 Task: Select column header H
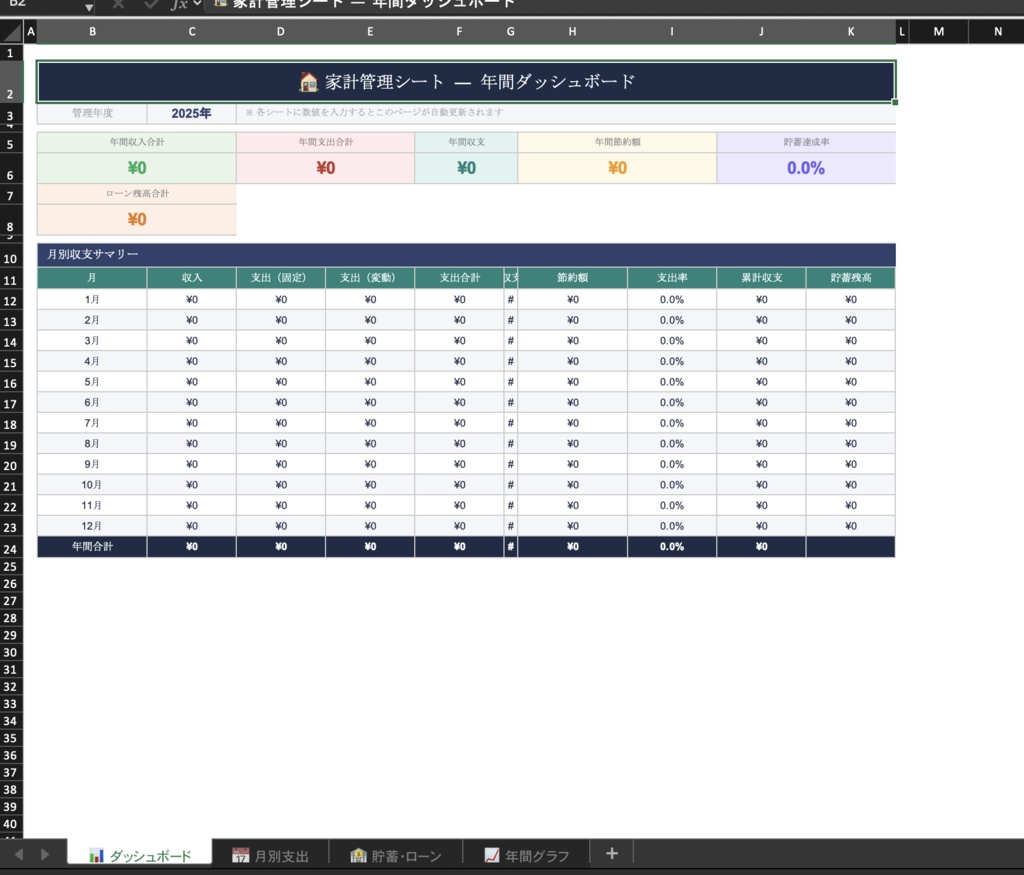[x=572, y=31]
